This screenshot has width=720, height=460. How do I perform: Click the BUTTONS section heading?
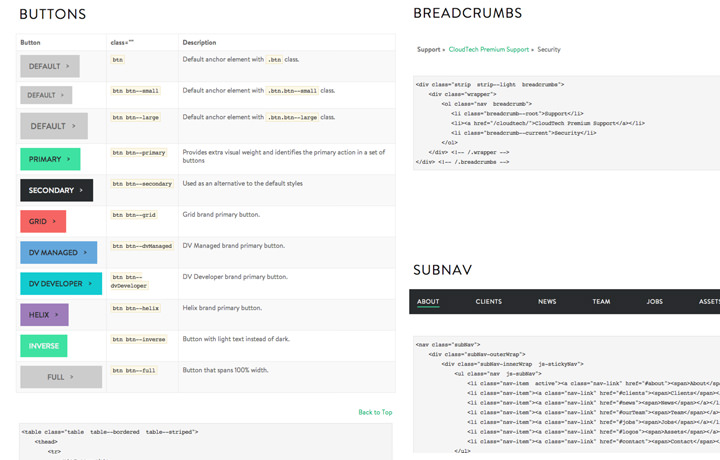(52, 14)
